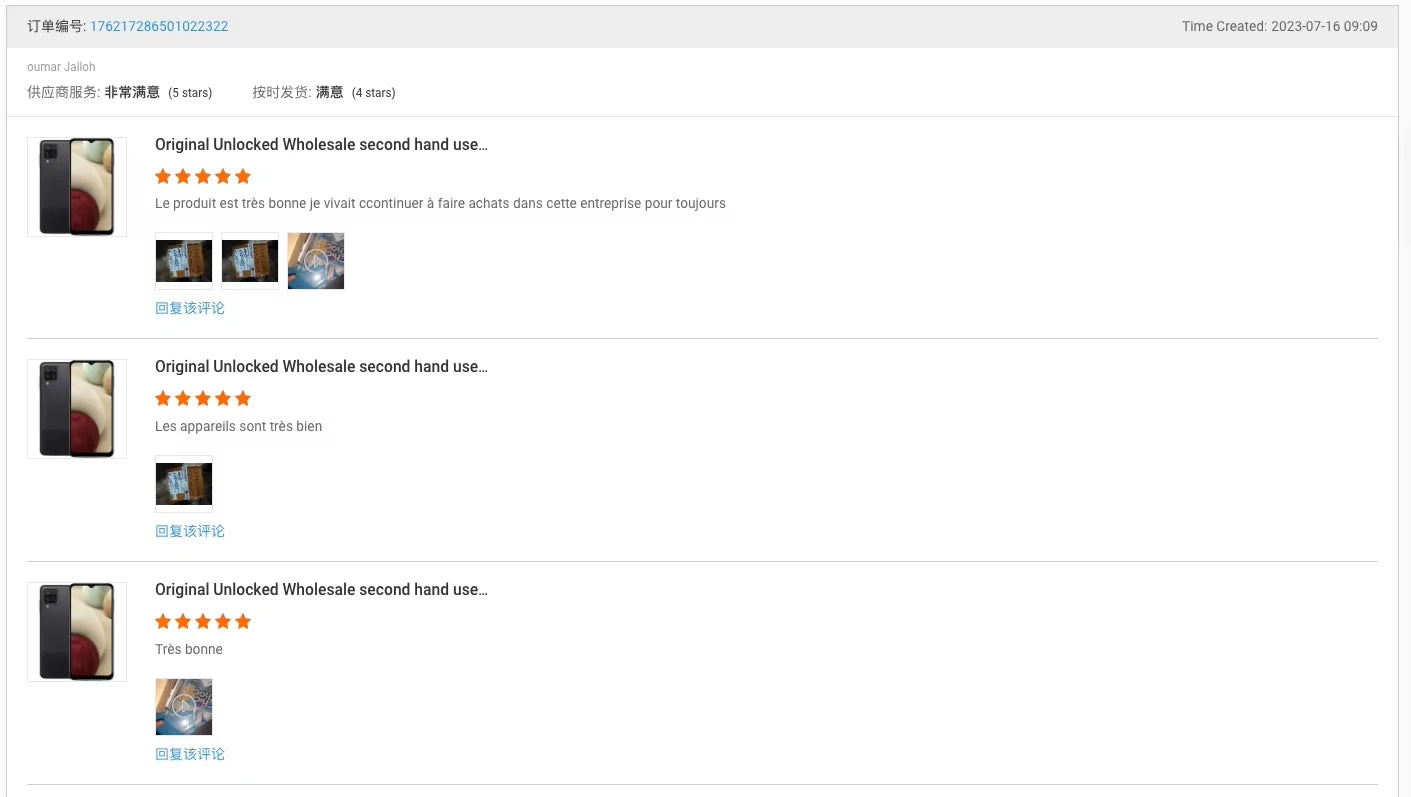Image resolution: width=1411 pixels, height=797 pixels.
Task: Click phone product image beside 'Les appareils' review
Action: 77,409
